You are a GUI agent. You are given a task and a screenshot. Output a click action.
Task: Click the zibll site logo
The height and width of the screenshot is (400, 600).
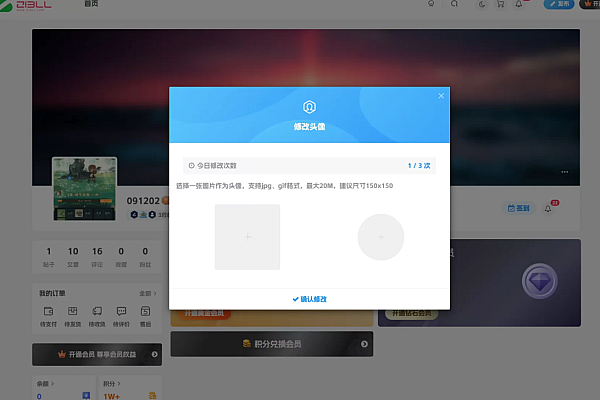[26, 5]
